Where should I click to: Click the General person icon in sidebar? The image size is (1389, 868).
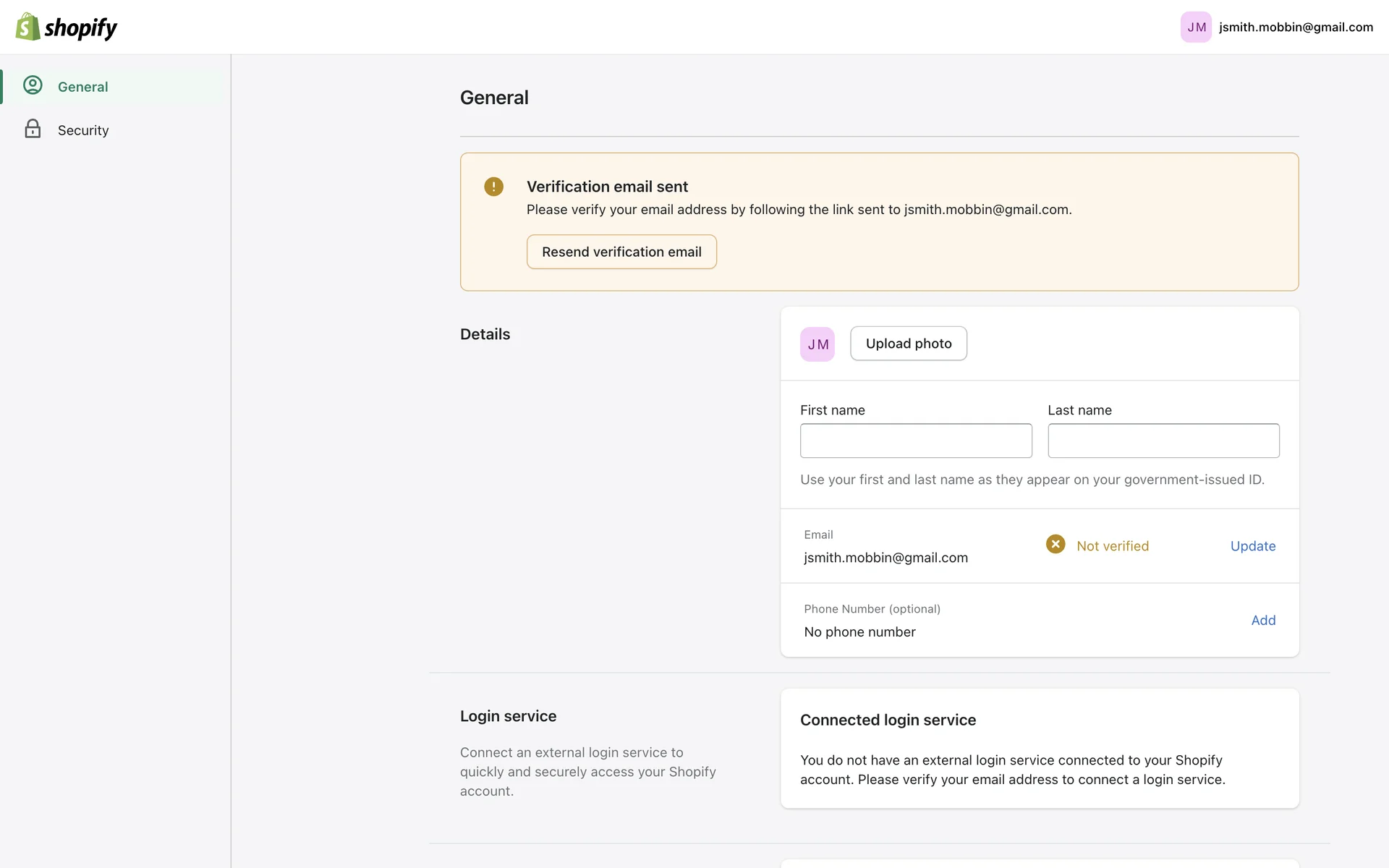(x=33, y=85)
